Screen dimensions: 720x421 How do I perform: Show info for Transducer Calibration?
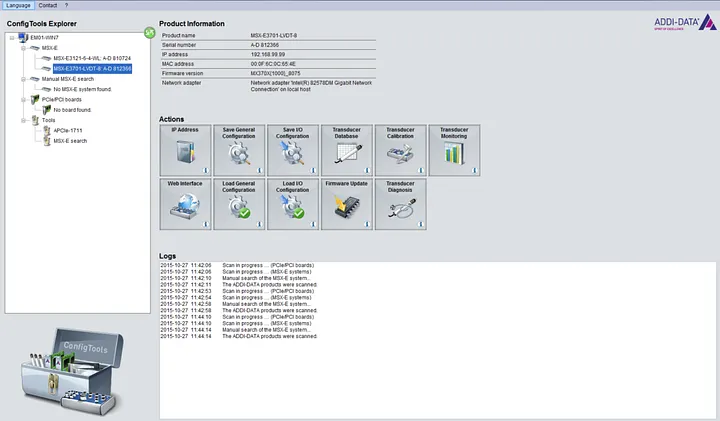[x=421, y=170]
